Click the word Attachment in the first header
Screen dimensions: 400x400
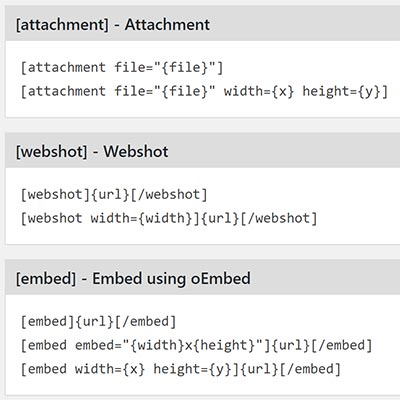(x=167, y=25)
